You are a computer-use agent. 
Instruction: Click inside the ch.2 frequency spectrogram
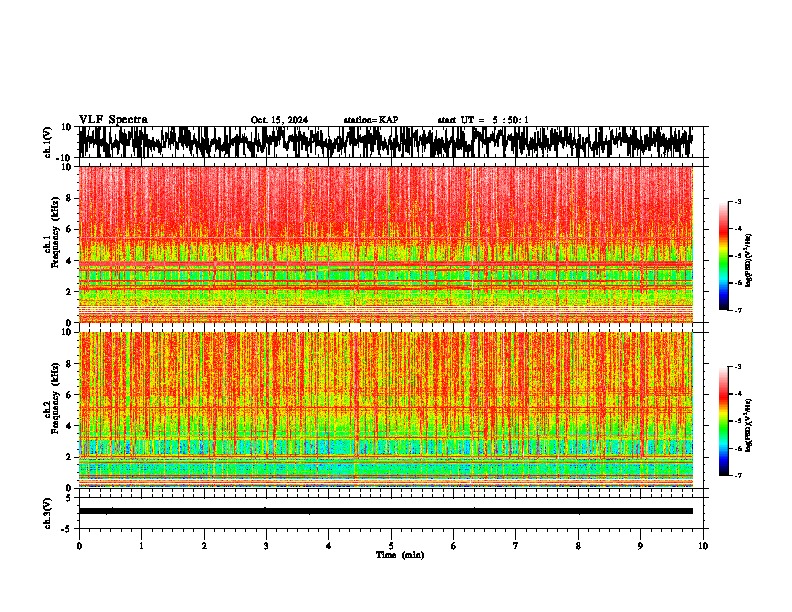tap(386, 410)
